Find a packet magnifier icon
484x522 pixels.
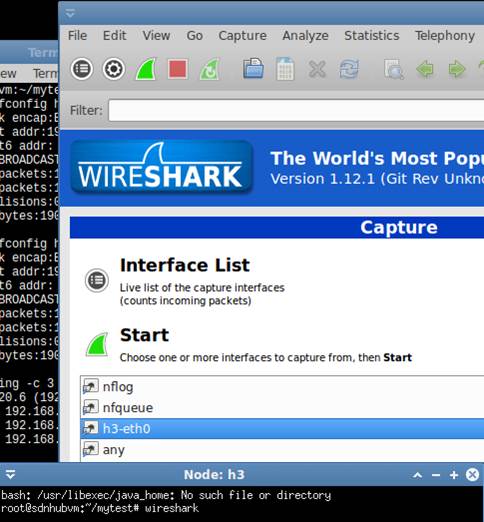pyautogui.click(x=393, y=69)
